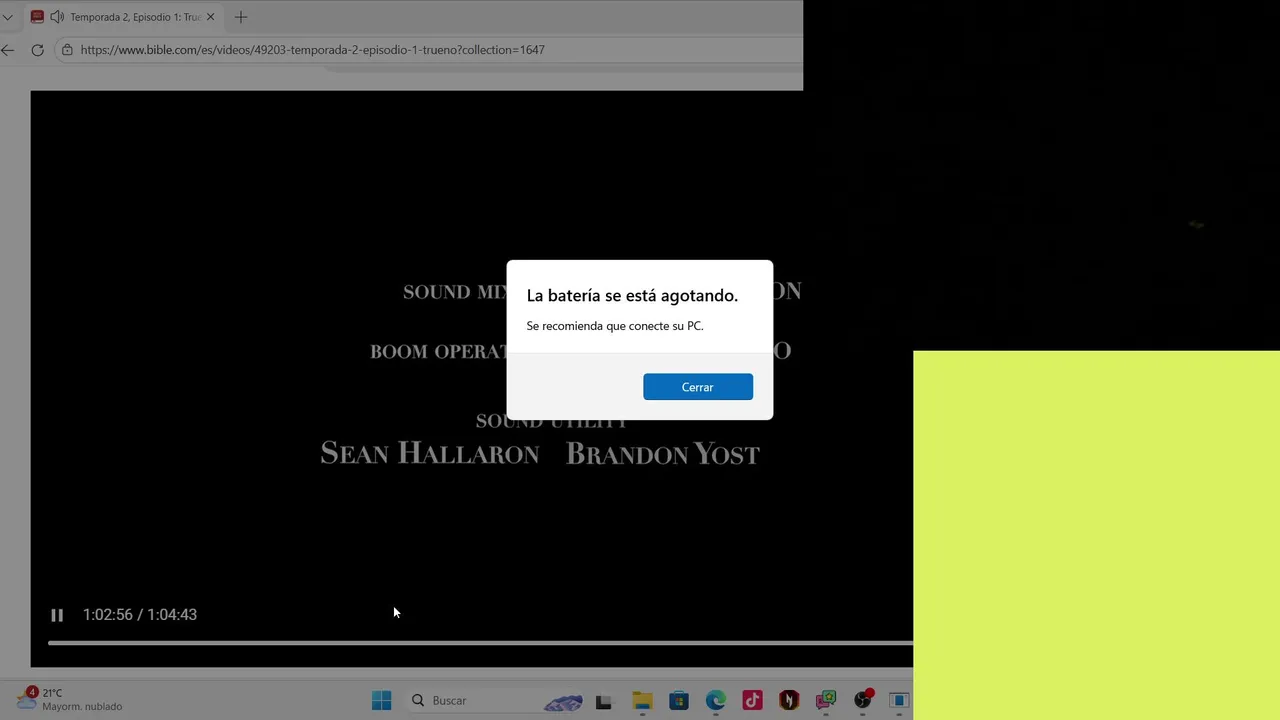The width and height of the screenshot is (1280, 720).
Task: Open the Windows Start menu
Action: 381,701
